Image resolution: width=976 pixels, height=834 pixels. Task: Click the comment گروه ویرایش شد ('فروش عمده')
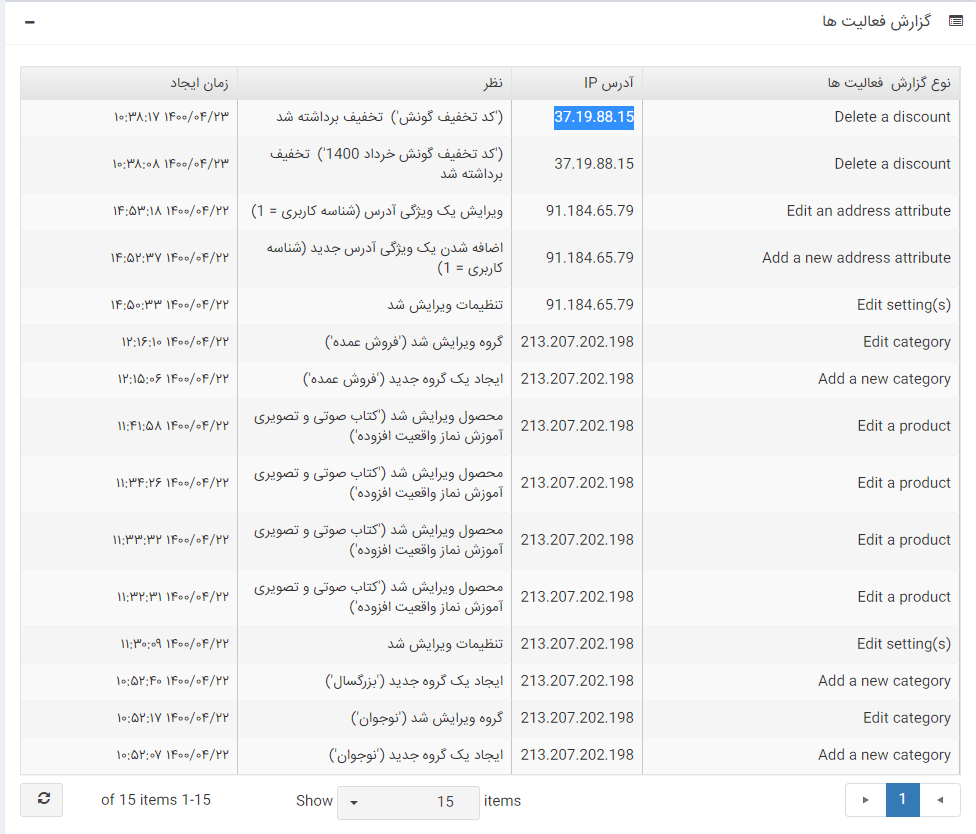pos(414,342)
